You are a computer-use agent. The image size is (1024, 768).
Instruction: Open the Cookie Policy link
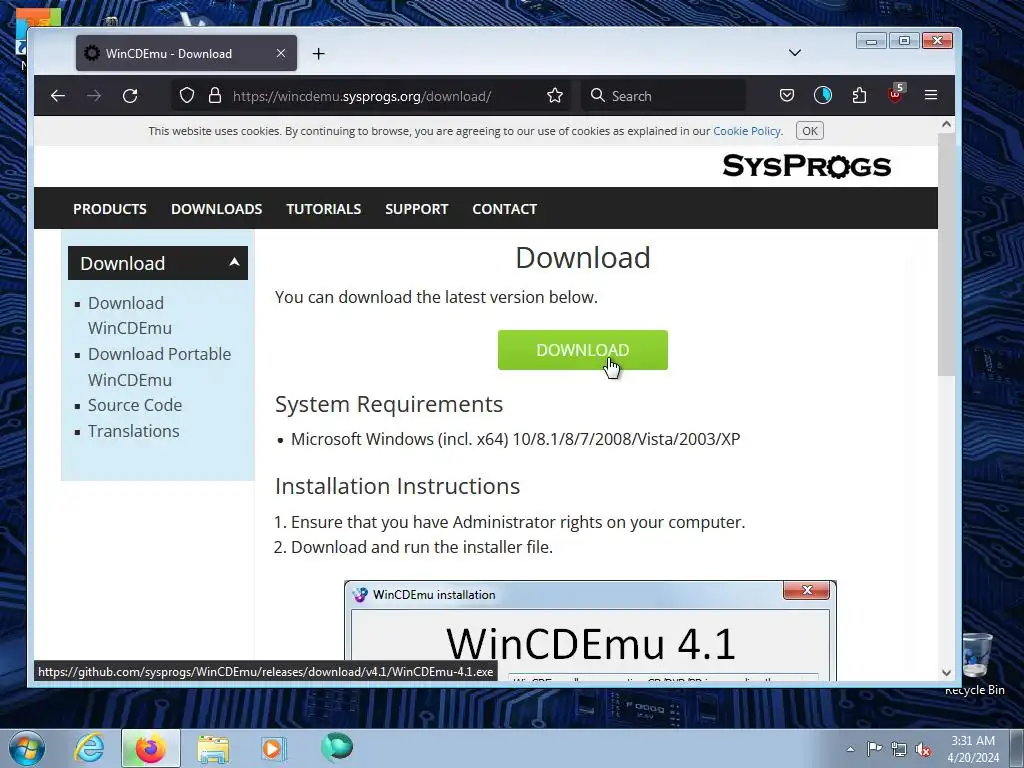click(747, 131)
